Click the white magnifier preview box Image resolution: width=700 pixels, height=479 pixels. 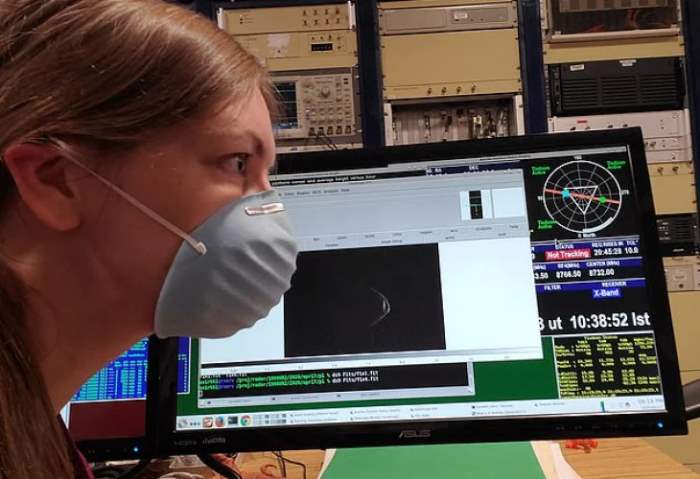[x=508, y=202]
